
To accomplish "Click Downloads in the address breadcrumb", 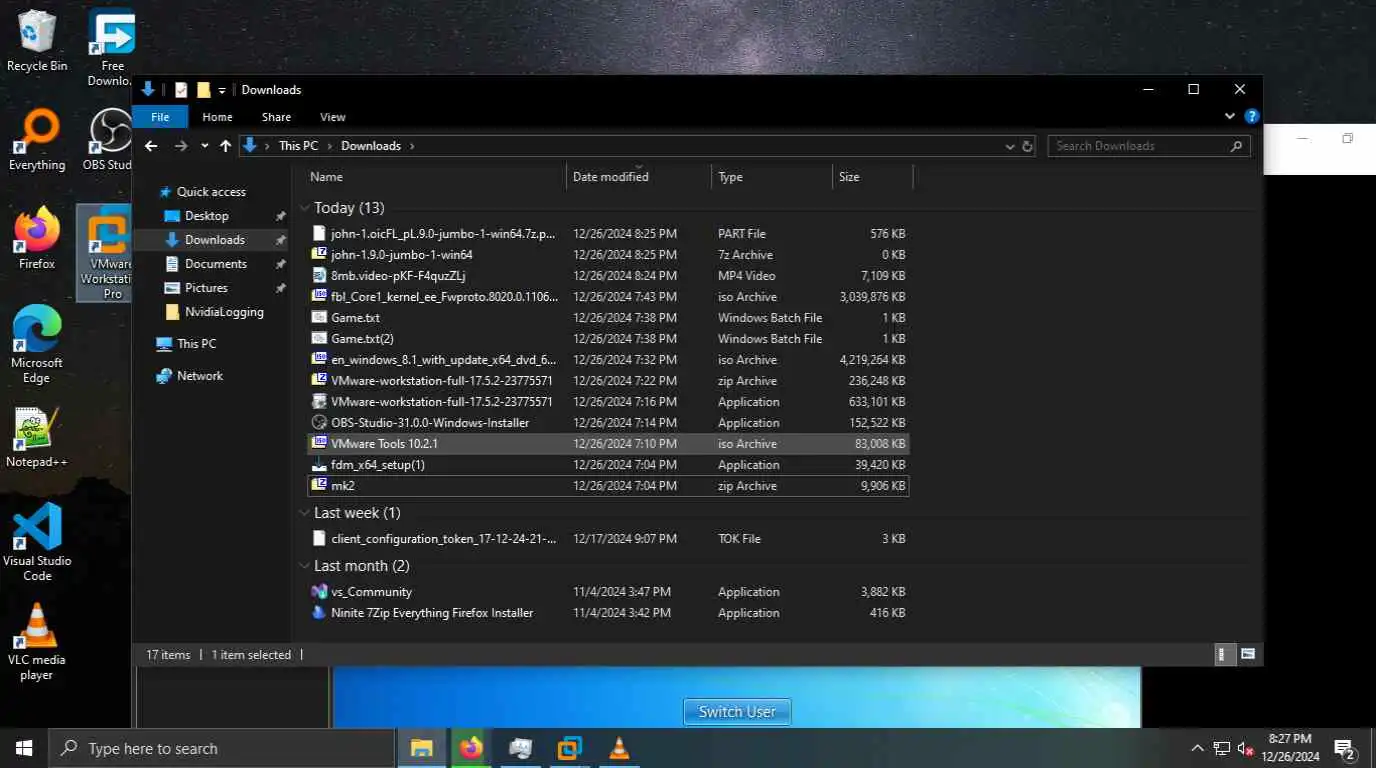I will tap(371, 146).
